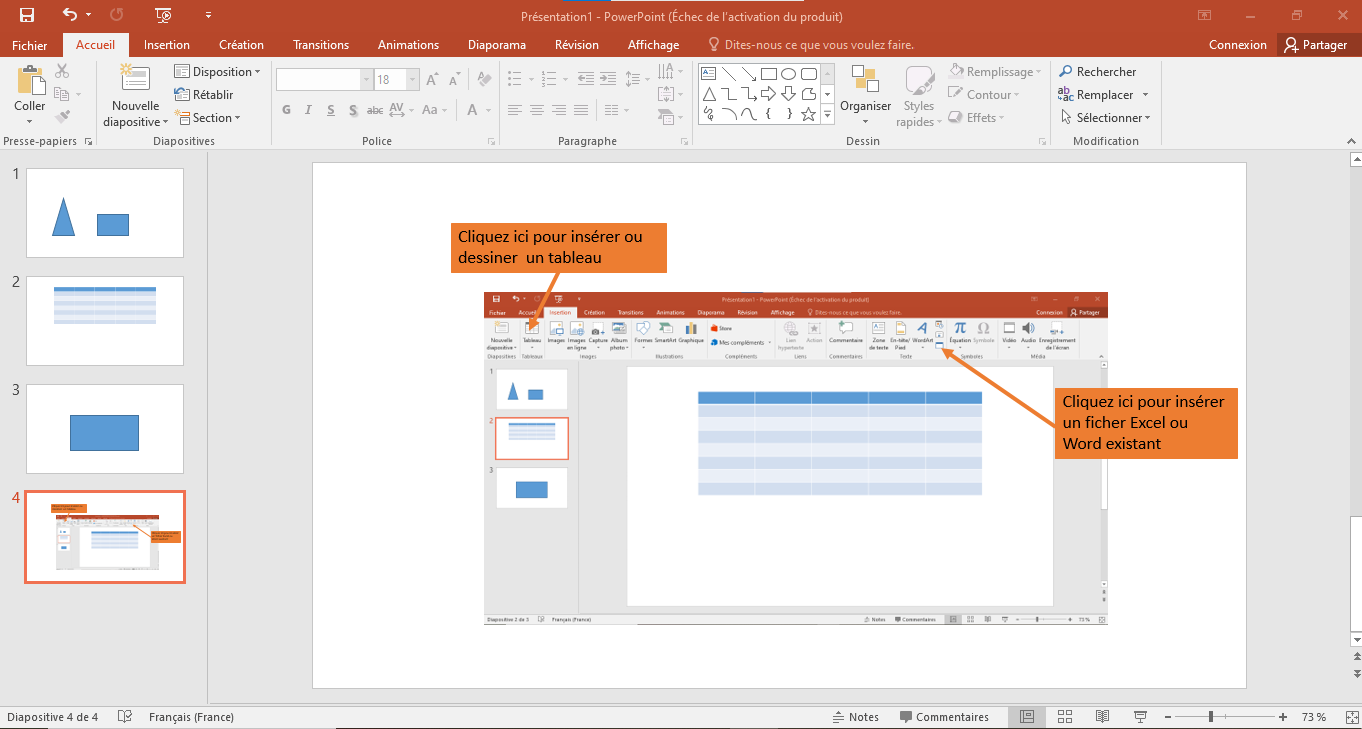The height and width of the screenshot is (729, 1362).
Task: Increase font size with large A icon
Action: [x=432, y=80]
